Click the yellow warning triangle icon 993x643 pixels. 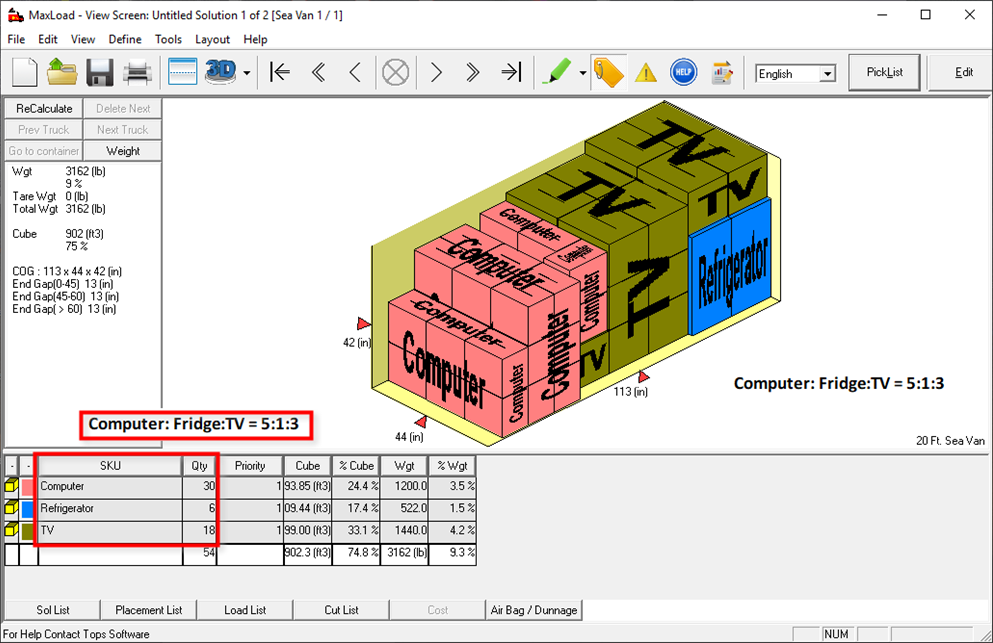pos(646,73)
